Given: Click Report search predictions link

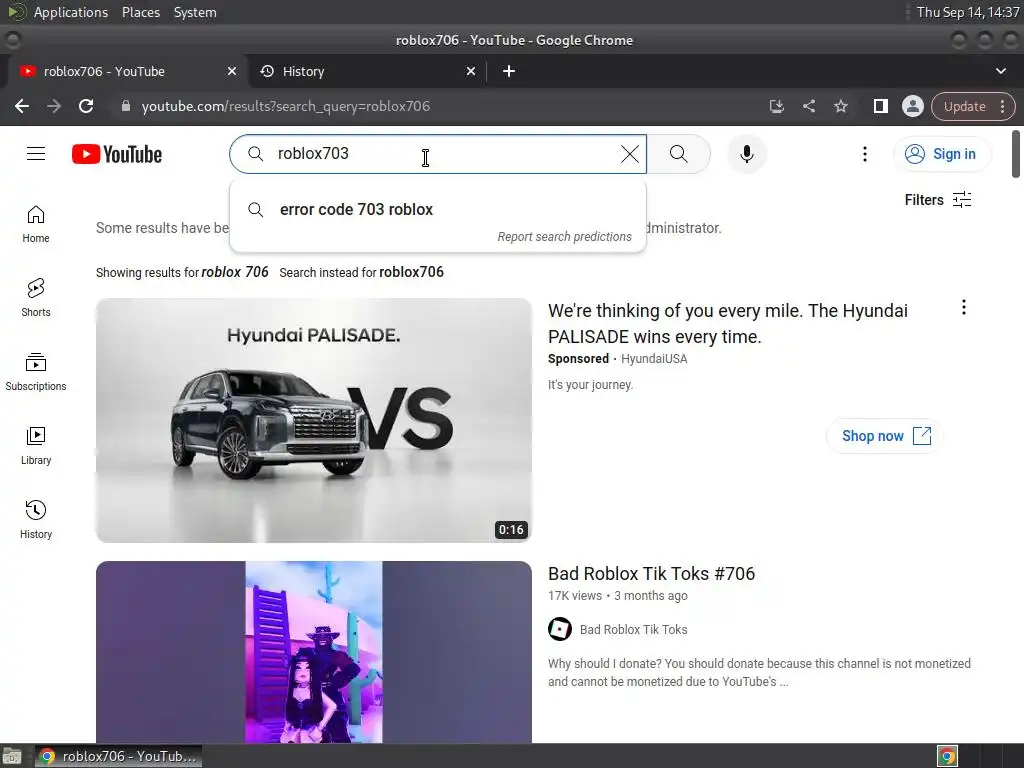Looking at the screenshot, I should tap(564, 236).
